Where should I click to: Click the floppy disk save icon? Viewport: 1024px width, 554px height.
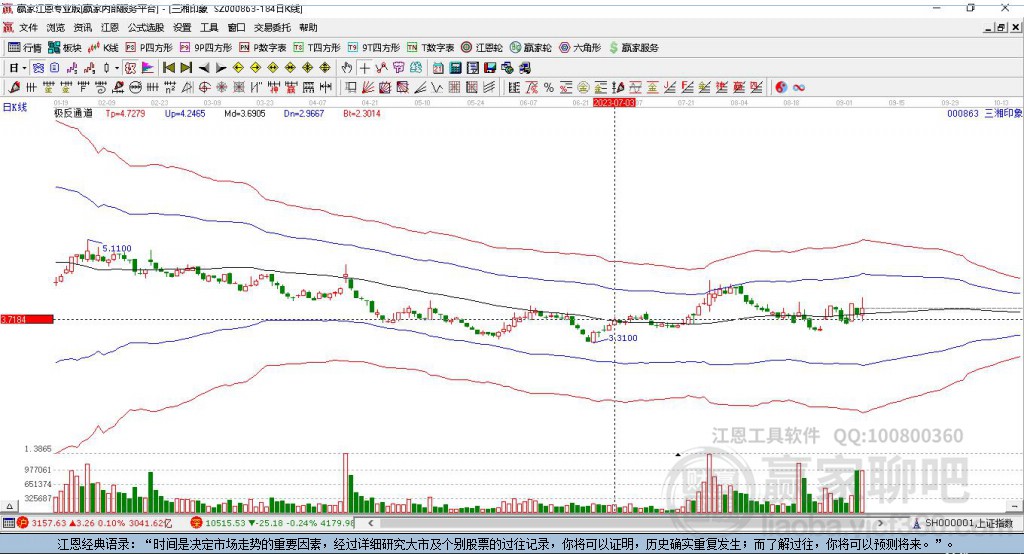(x=490, y=68)
